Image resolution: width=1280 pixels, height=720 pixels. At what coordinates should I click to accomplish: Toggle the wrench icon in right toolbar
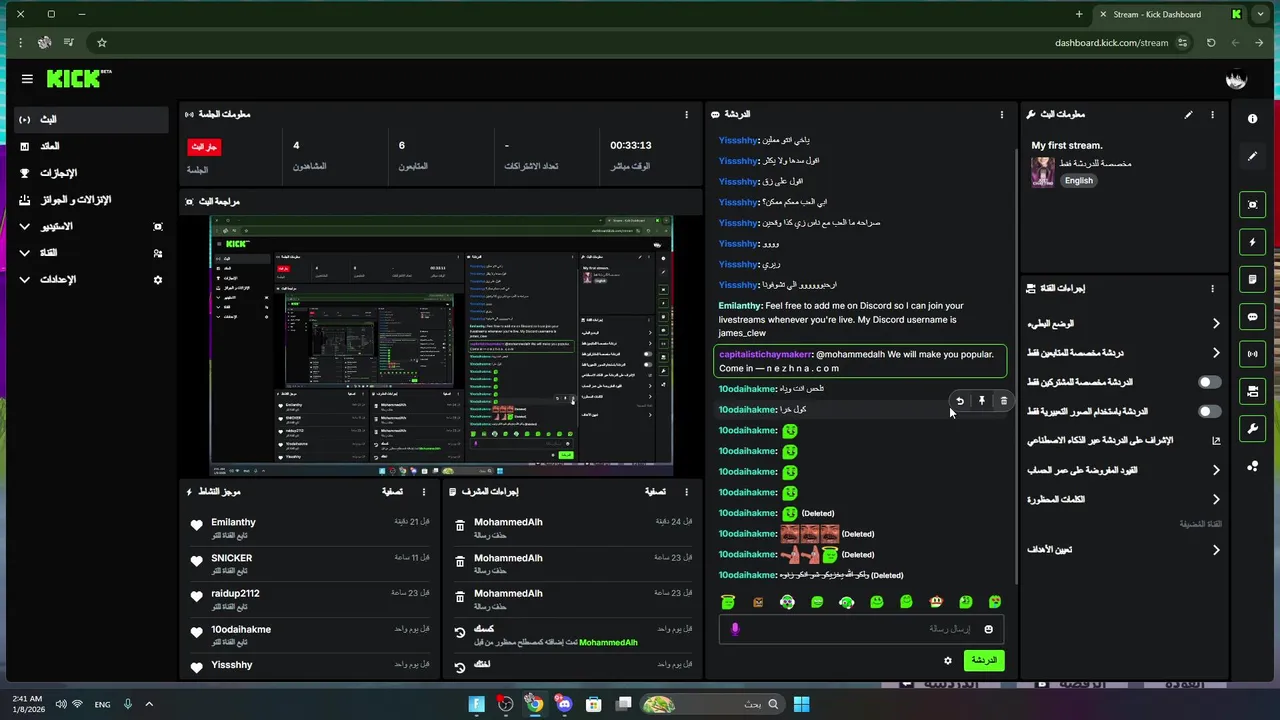tap(1252, 429)
